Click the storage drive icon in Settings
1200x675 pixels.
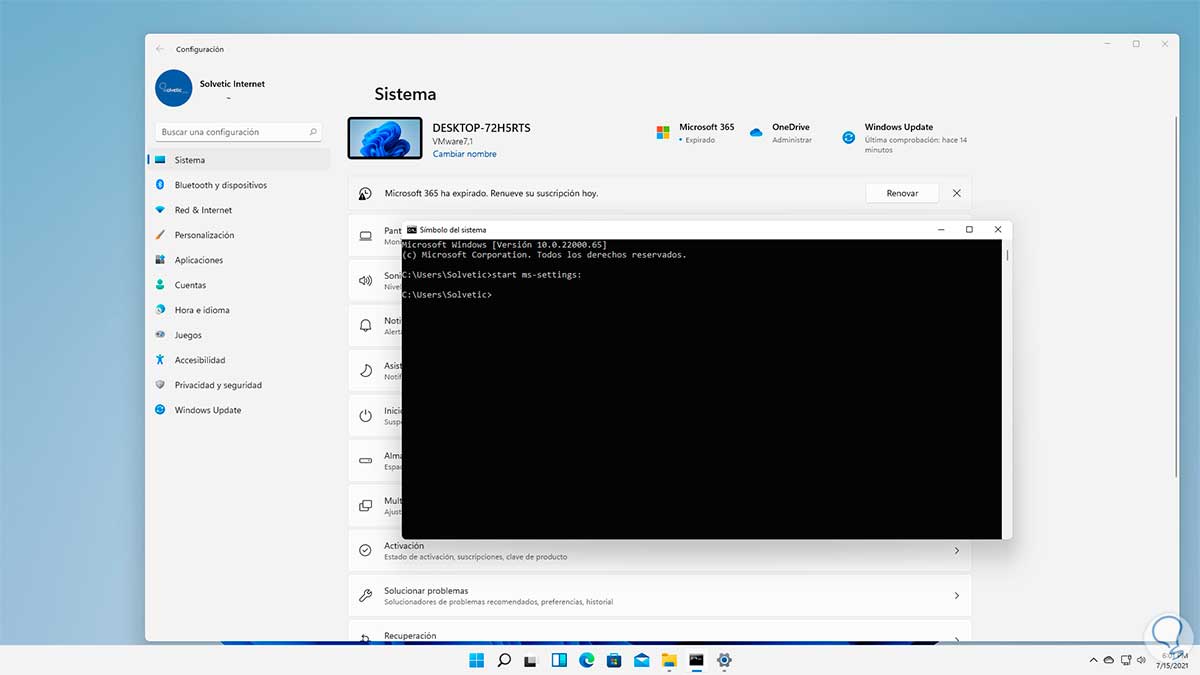(x=365, y=460)
